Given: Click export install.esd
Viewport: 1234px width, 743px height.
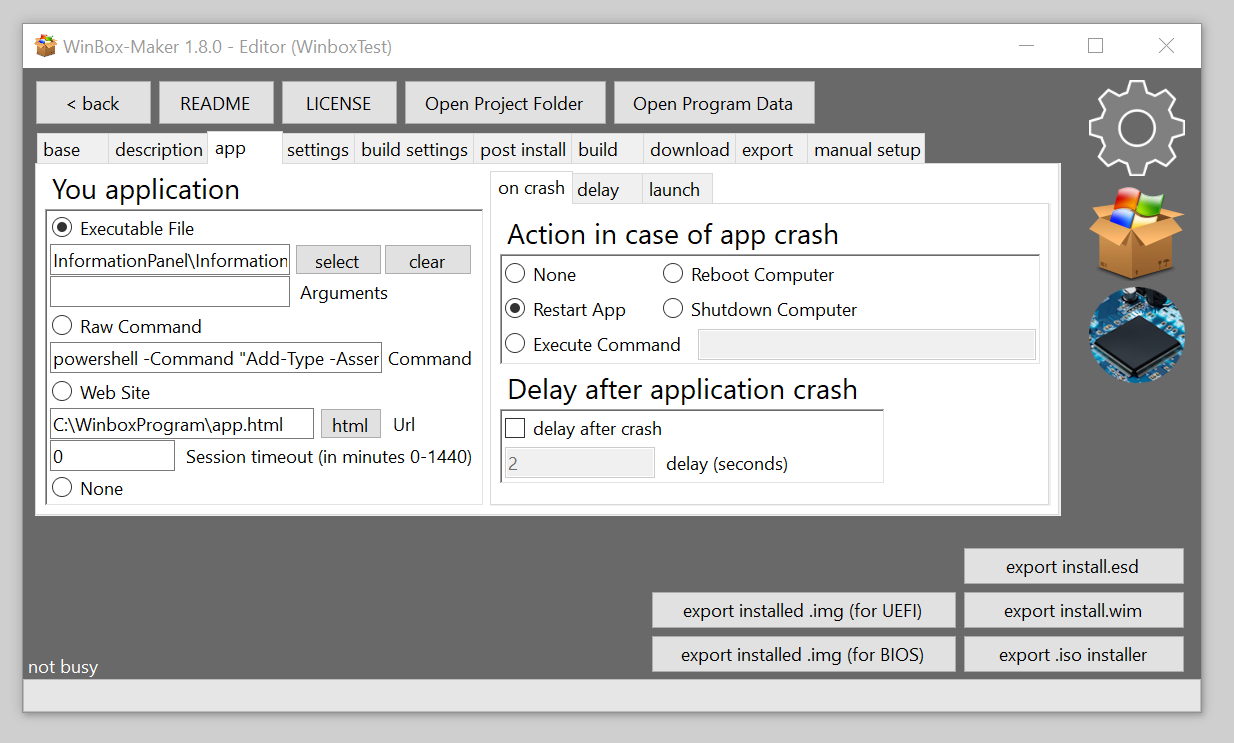Looking at the screenshot, I should pos(1073,566).
